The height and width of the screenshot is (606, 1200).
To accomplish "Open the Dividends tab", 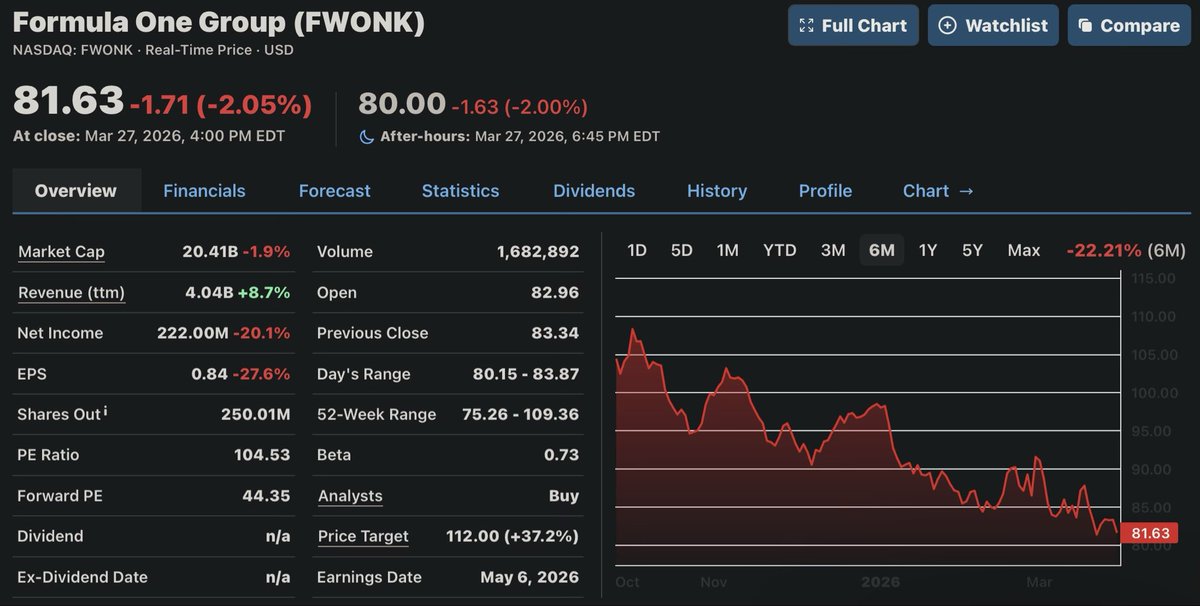I will click(594, 190).
